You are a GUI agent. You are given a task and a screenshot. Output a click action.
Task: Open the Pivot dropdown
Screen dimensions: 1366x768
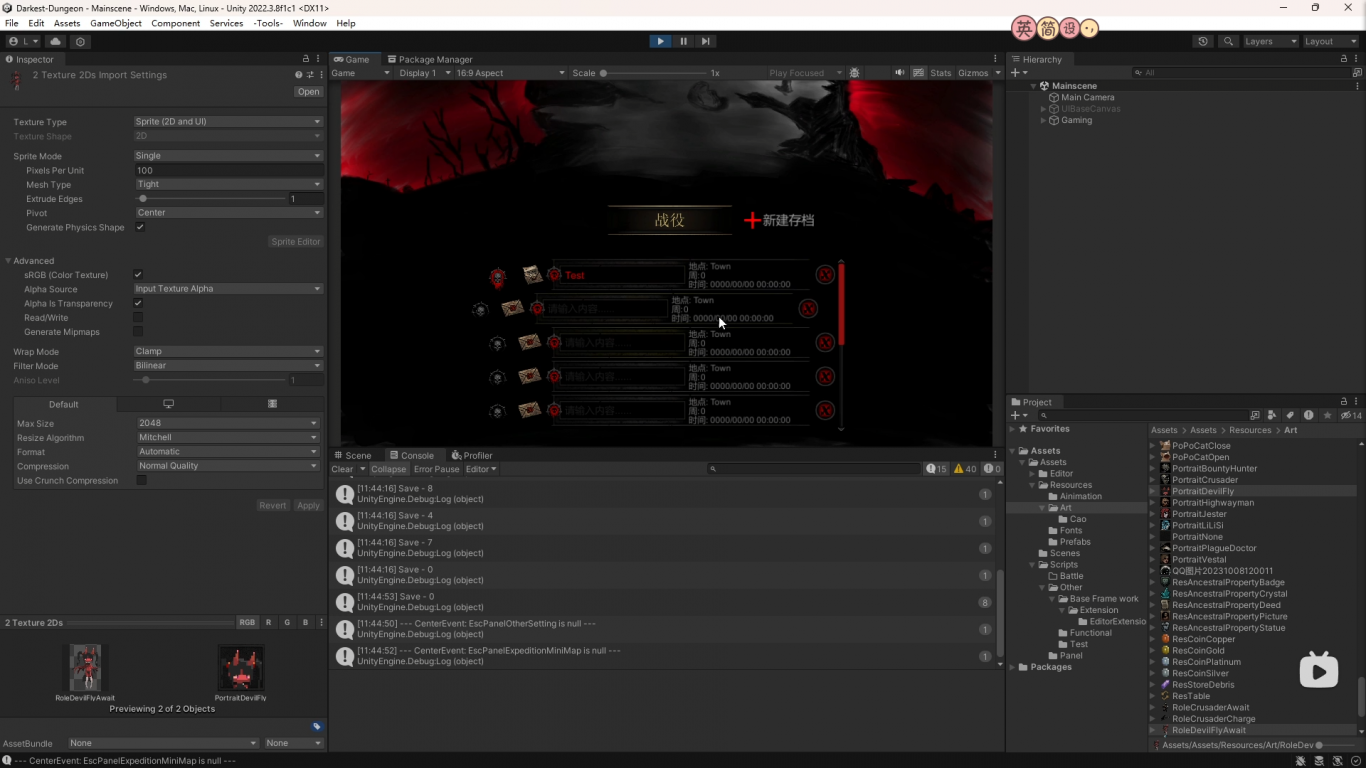click(x=228, y=213)
